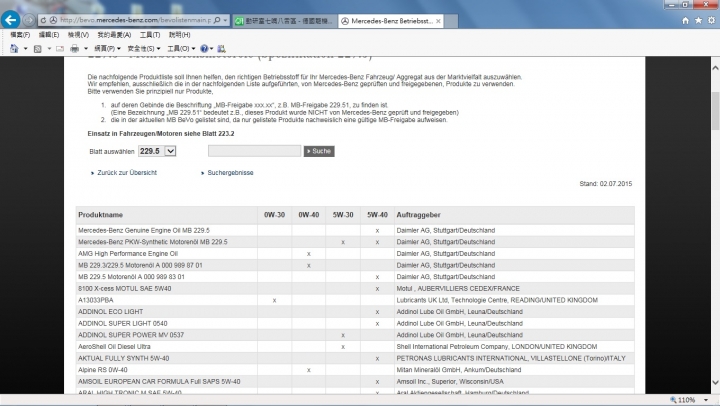
Task: Expand the print options dropdown arrow
Action: point(86,49)
